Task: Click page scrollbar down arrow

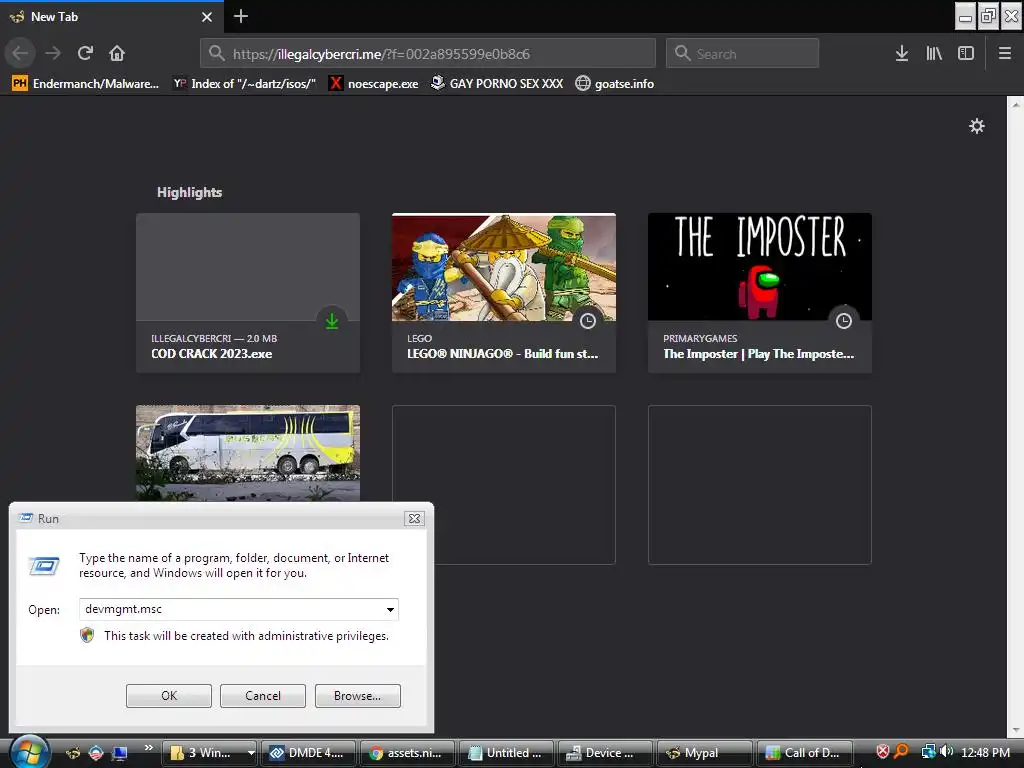Action: pyautogui.click(x=1016, y=729)
